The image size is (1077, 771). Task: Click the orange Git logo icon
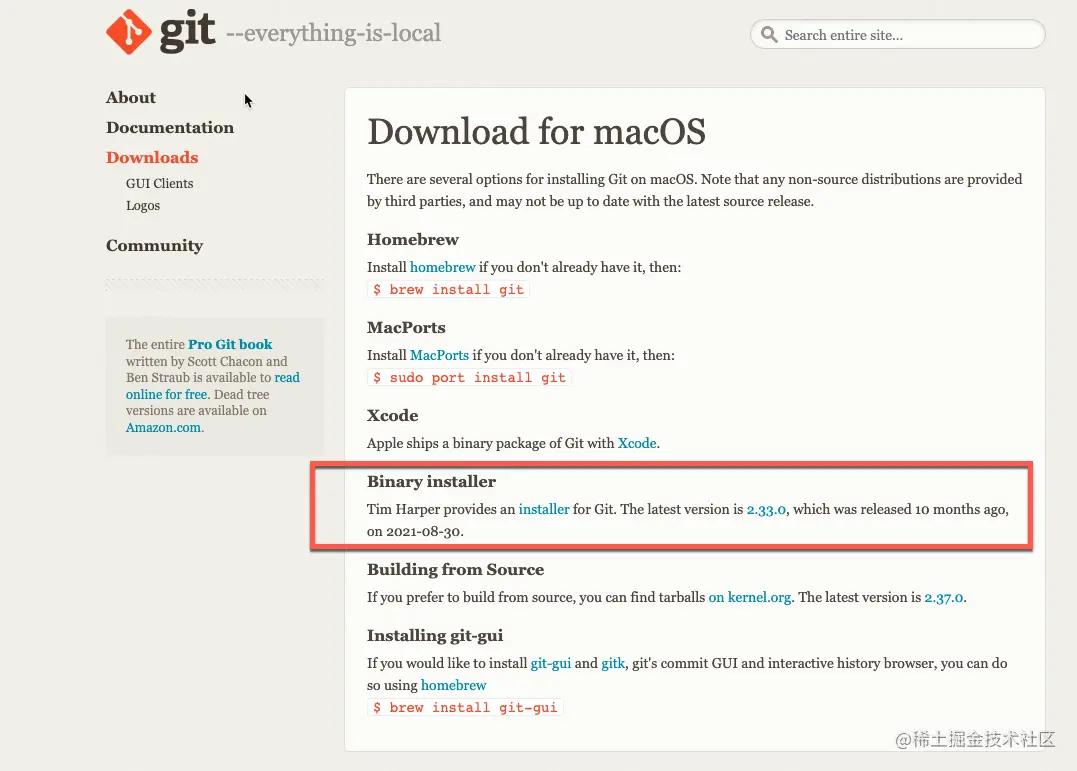(129, 32)
